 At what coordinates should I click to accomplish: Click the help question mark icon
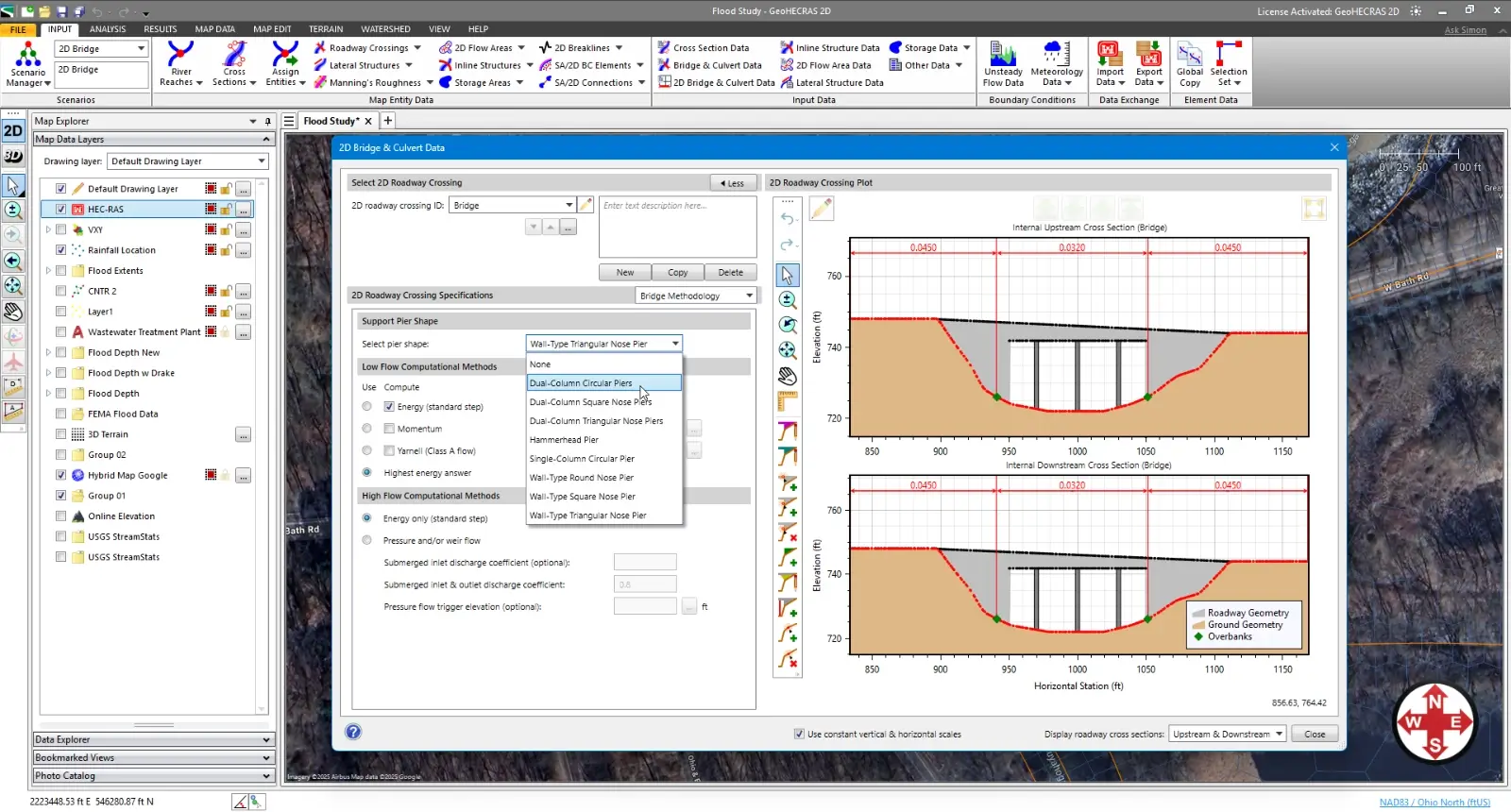click(x=353, y=732)
